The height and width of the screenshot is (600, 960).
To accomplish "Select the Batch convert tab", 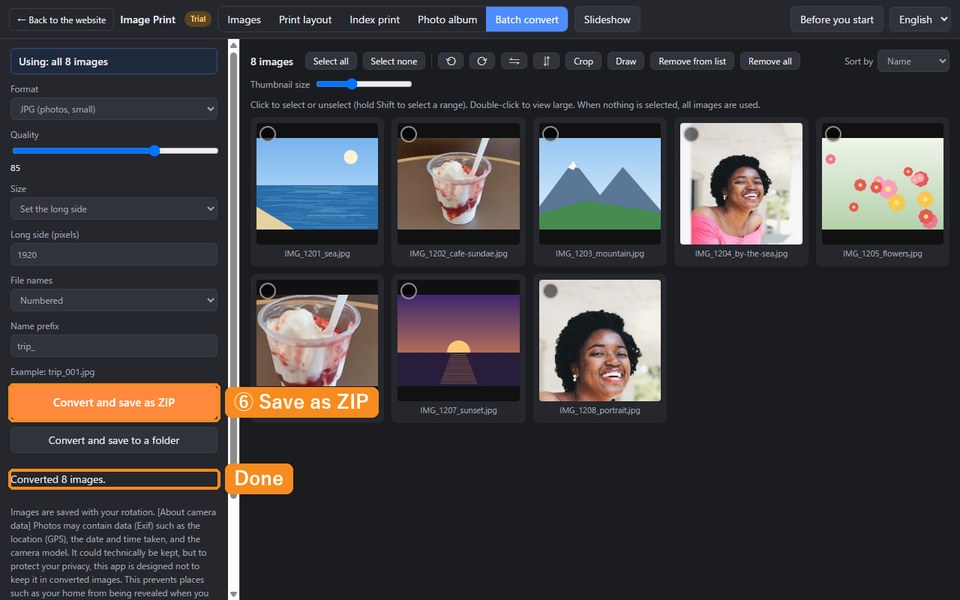I will [x=527, y=20].
